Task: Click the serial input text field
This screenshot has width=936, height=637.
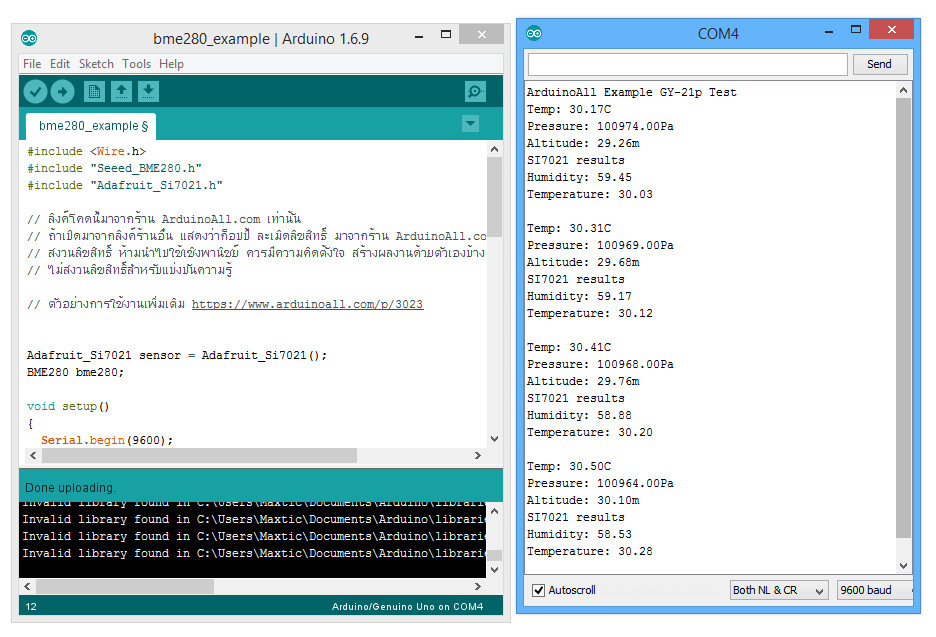Action: point(688,64)
